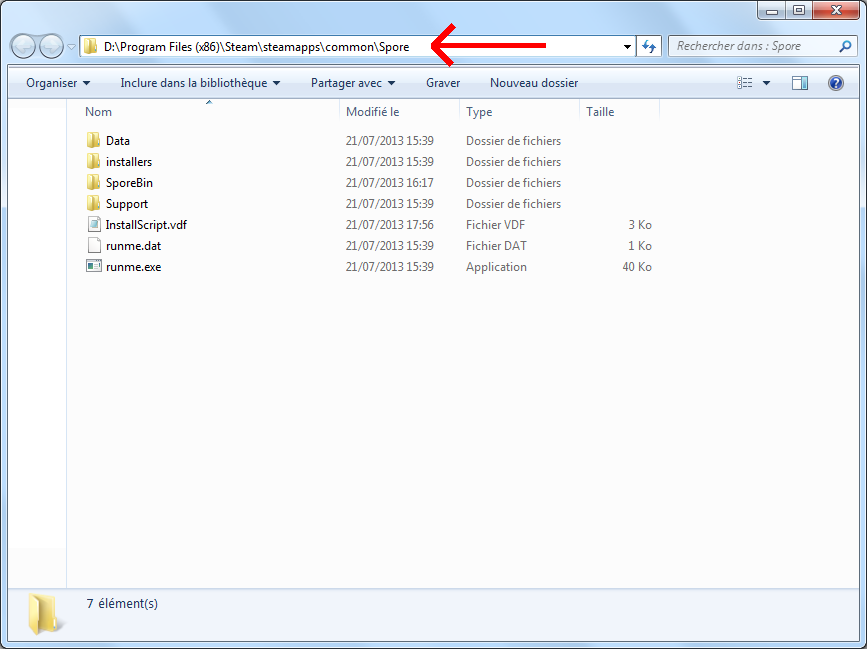Select the Support folder icon
867x649 pixels.
coord(93,203)
